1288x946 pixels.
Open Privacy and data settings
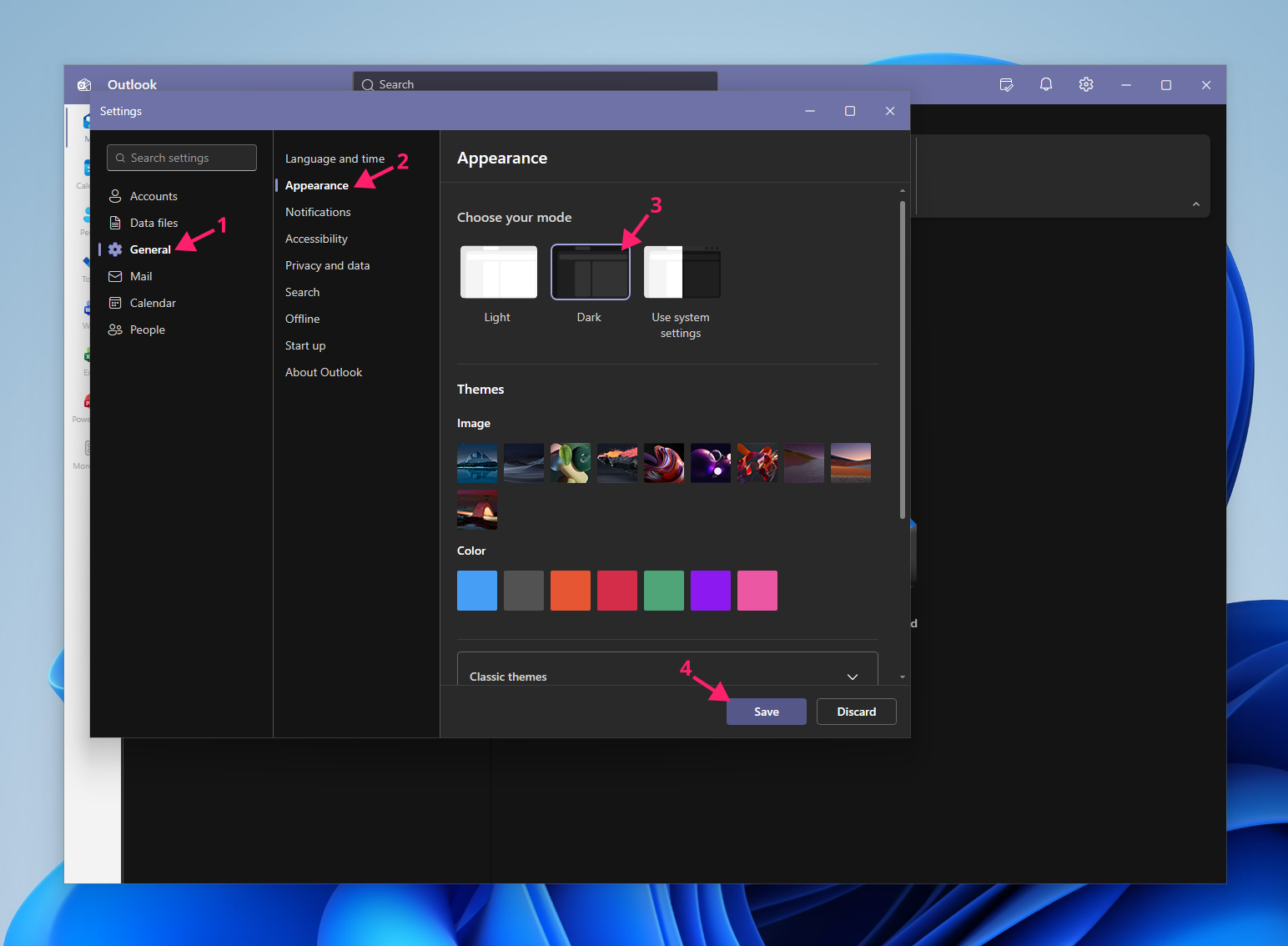327,265
